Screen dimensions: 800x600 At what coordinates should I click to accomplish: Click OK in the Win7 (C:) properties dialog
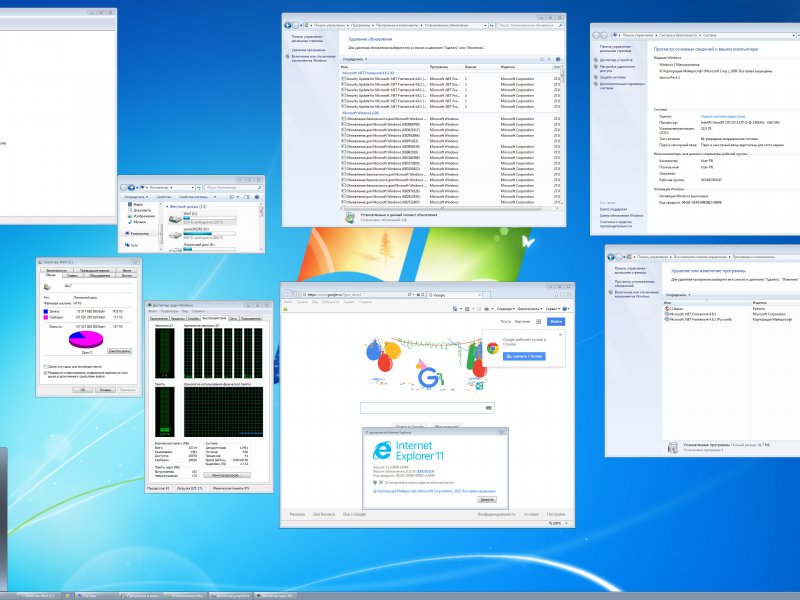click(83, 390)
